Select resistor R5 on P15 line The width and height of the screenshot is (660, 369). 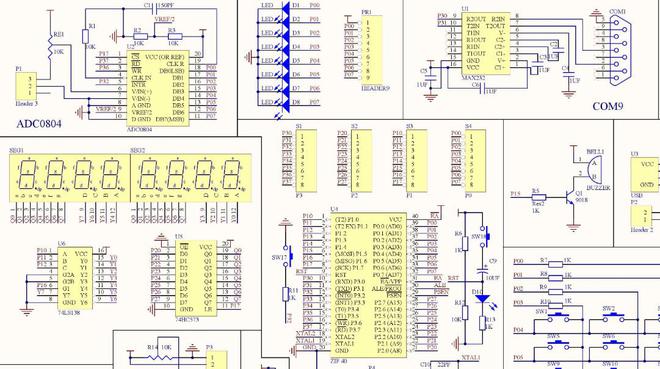click(x=538, y=197)
